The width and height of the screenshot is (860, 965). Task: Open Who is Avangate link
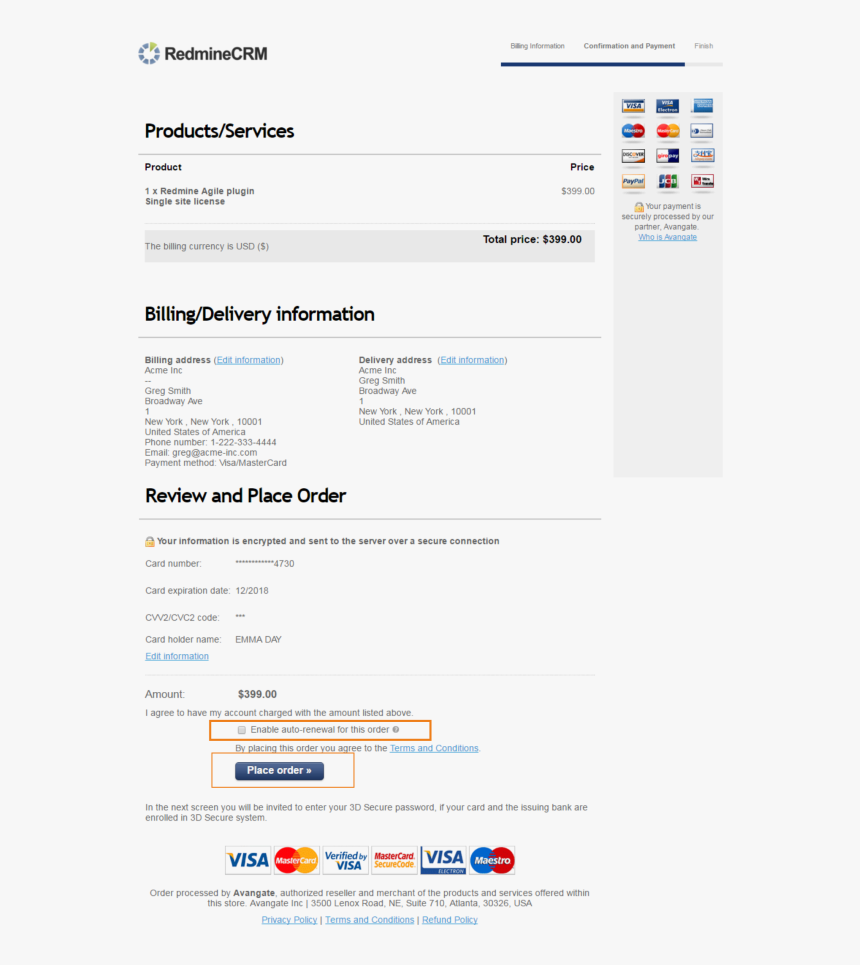667,237
